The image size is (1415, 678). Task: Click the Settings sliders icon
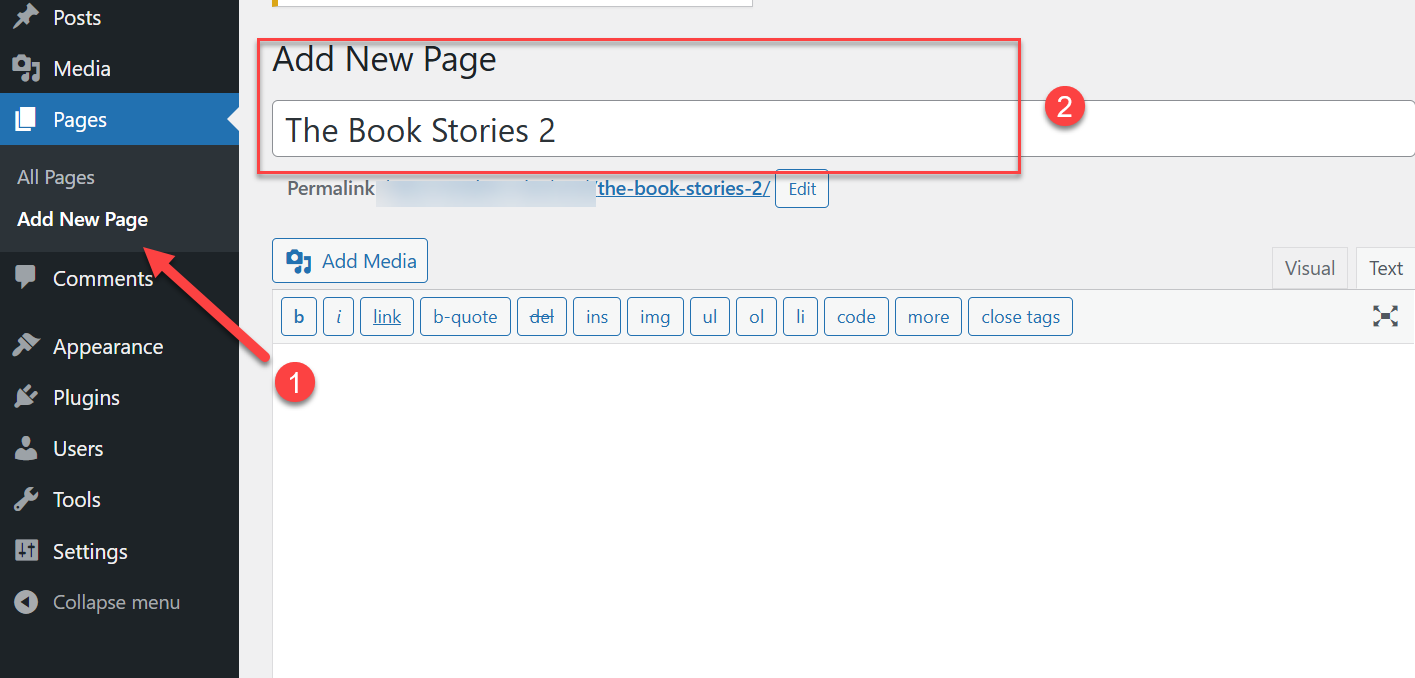click(26, 551)
